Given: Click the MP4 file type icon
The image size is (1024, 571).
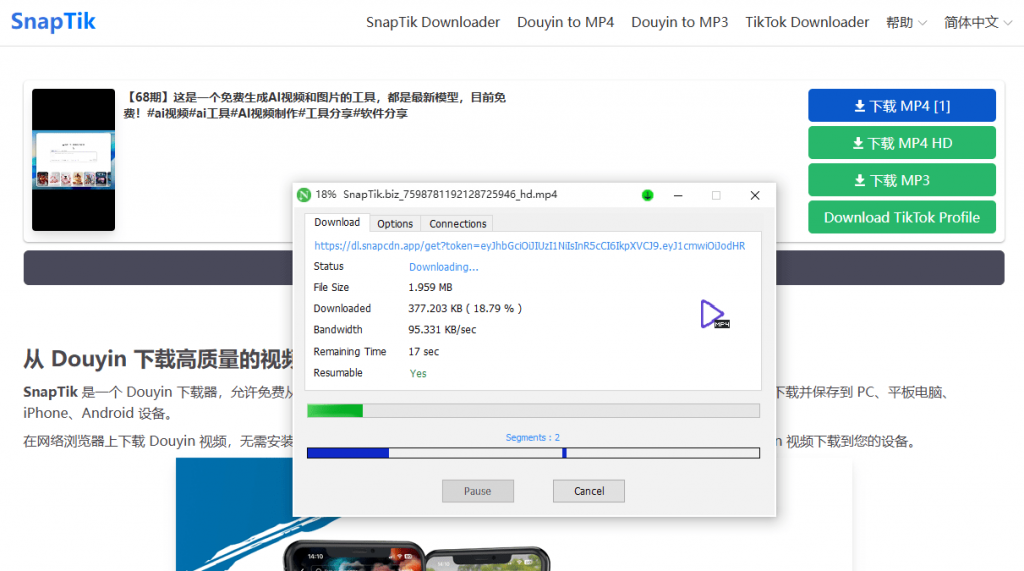Looking at the screenshot, I should 714,314.
